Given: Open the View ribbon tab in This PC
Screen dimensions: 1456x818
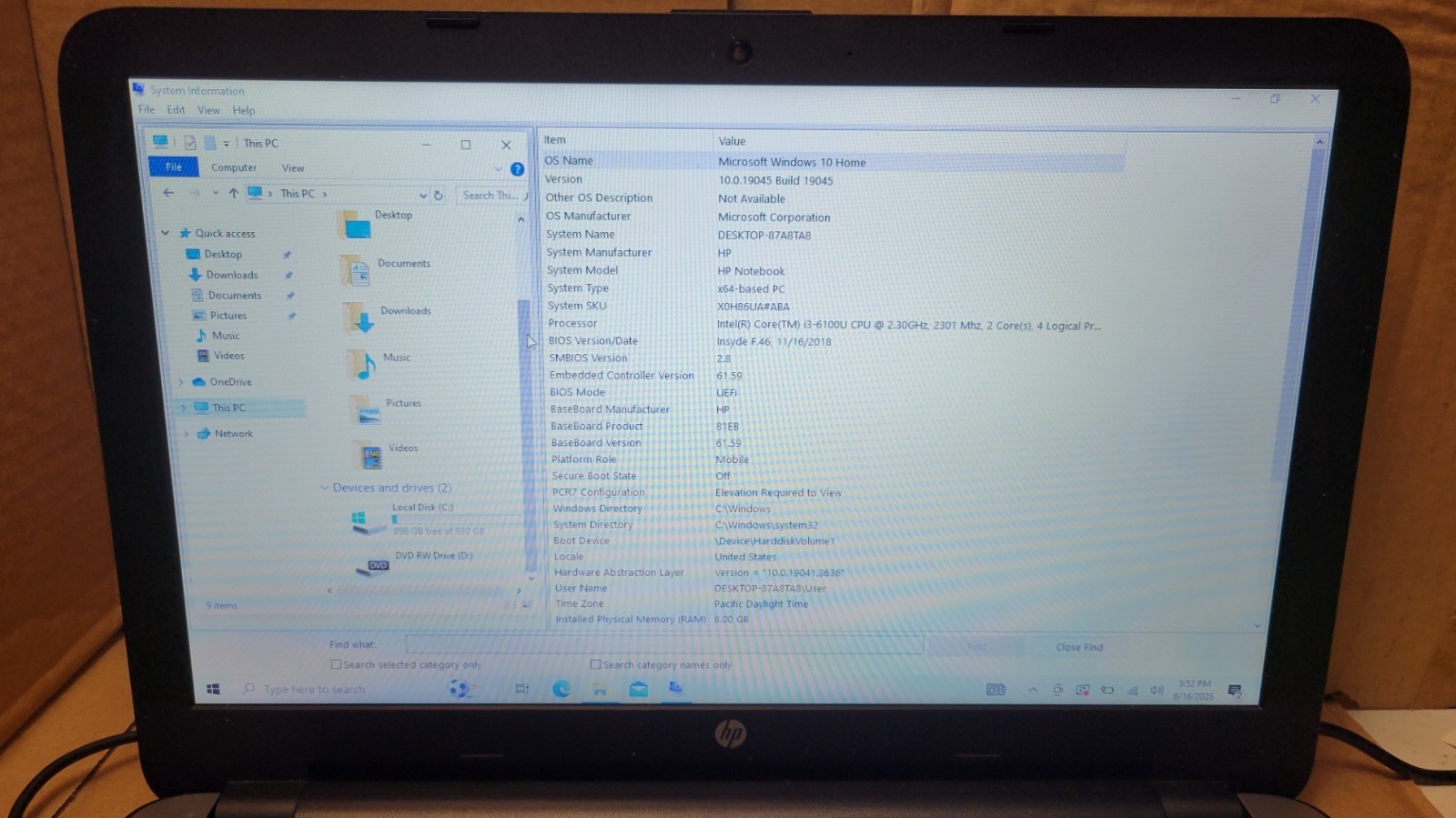Looking at the screenshot, I should 293,168.
